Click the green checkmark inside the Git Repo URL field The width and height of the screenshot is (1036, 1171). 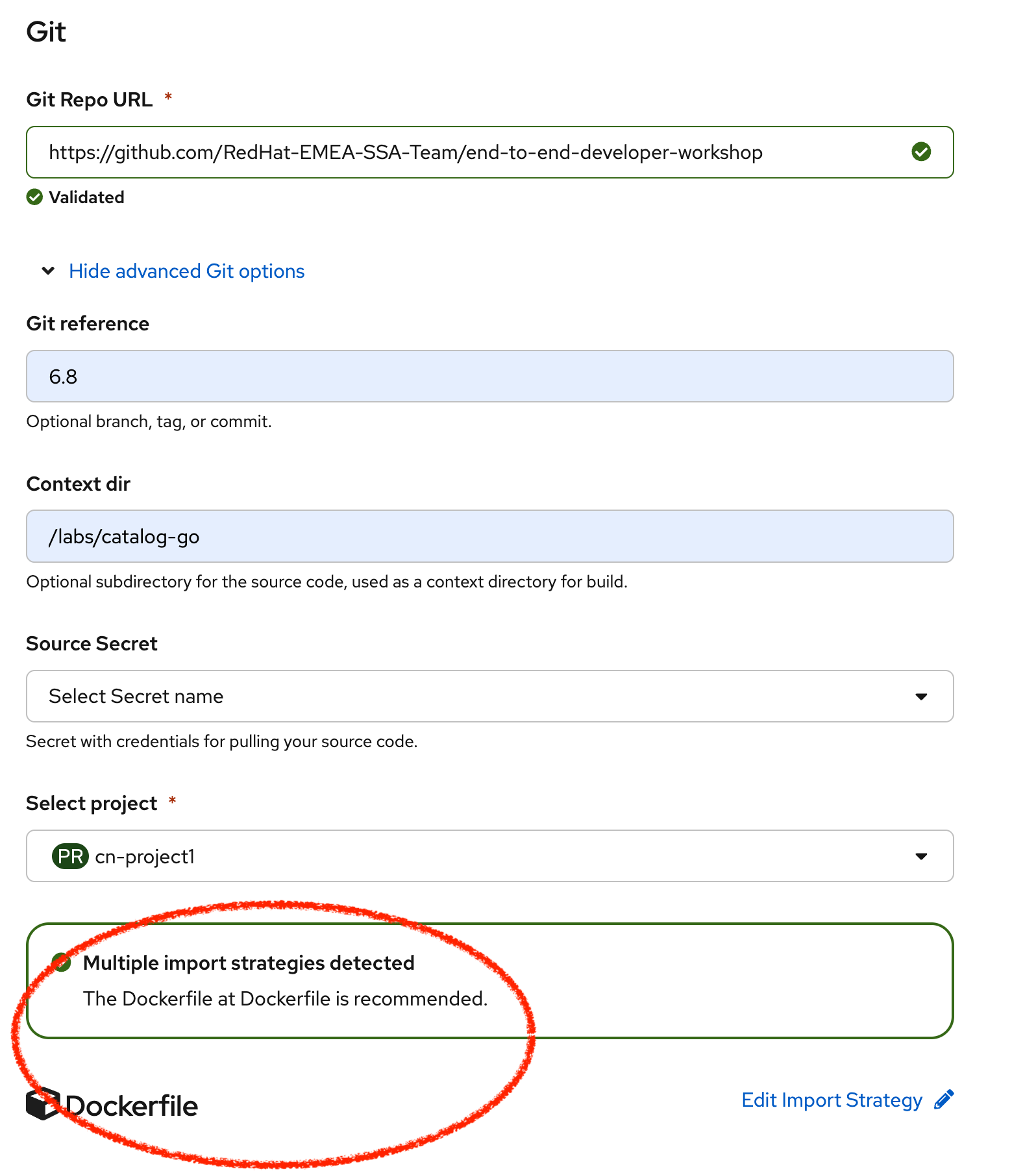coord(920,152)
